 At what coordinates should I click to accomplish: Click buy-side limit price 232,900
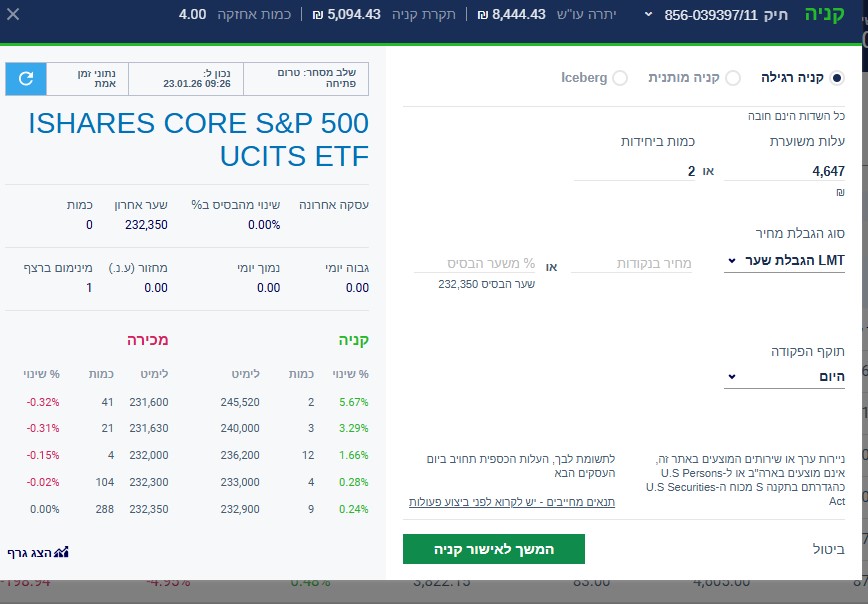(x=239, y=509)
